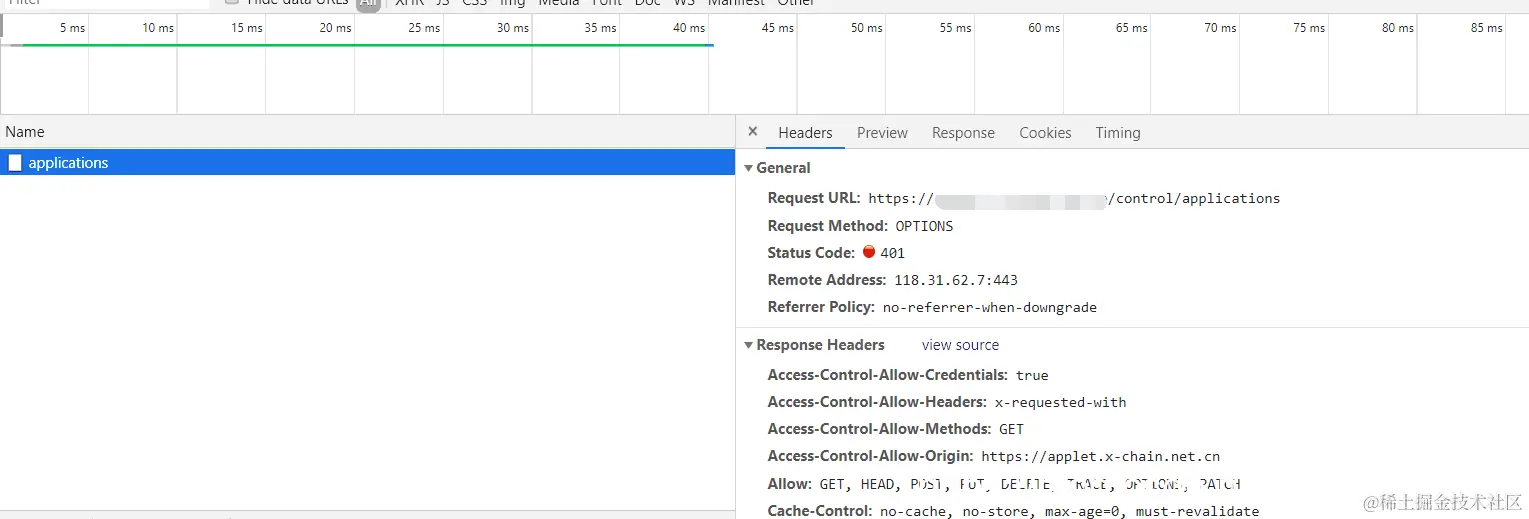Click the 10 ms timeline marker
The width and height of the screenshot is (1529, 519).
tap(158, 28)
